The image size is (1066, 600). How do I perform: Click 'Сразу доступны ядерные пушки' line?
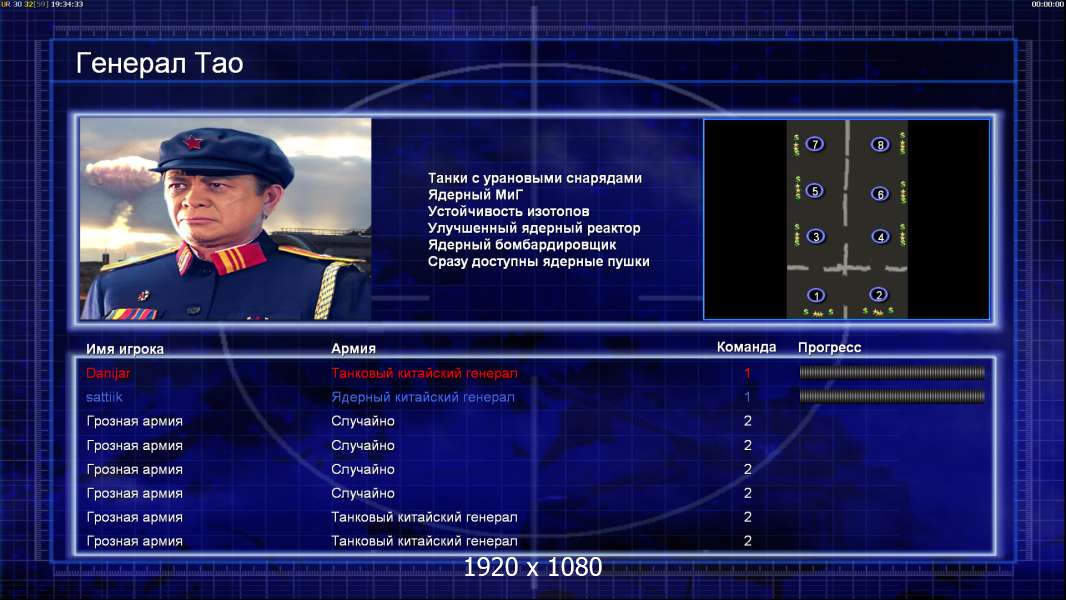click(x=538, y=262)
